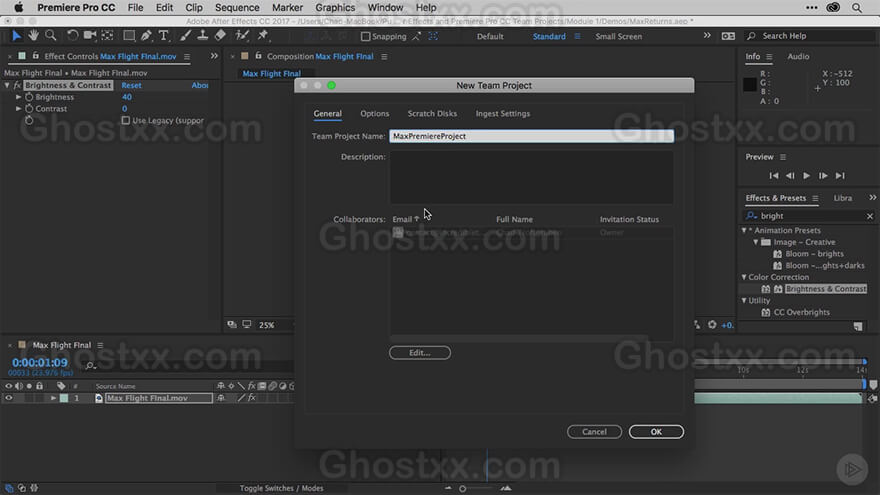Expand workspace overflow chevrons
Image resolution: width=880 pixels, height=495 pixels.
tap(707, 36)
